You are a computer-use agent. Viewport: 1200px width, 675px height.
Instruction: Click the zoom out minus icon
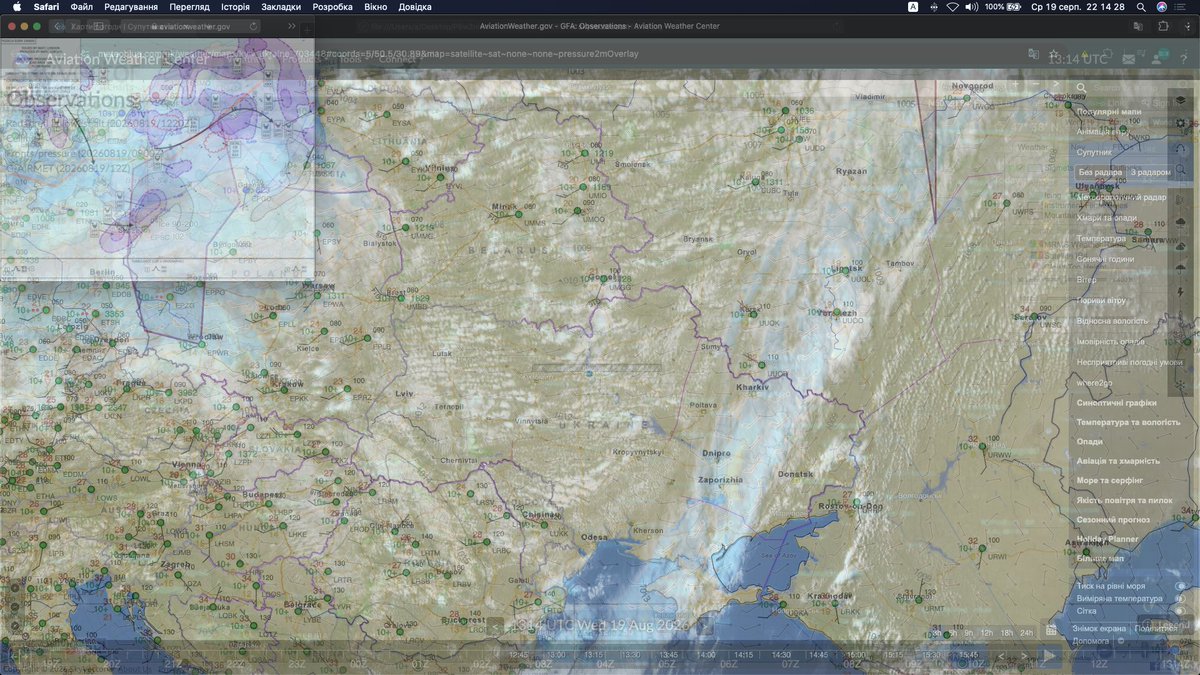pyautogui.click(x=1036, y=83)
